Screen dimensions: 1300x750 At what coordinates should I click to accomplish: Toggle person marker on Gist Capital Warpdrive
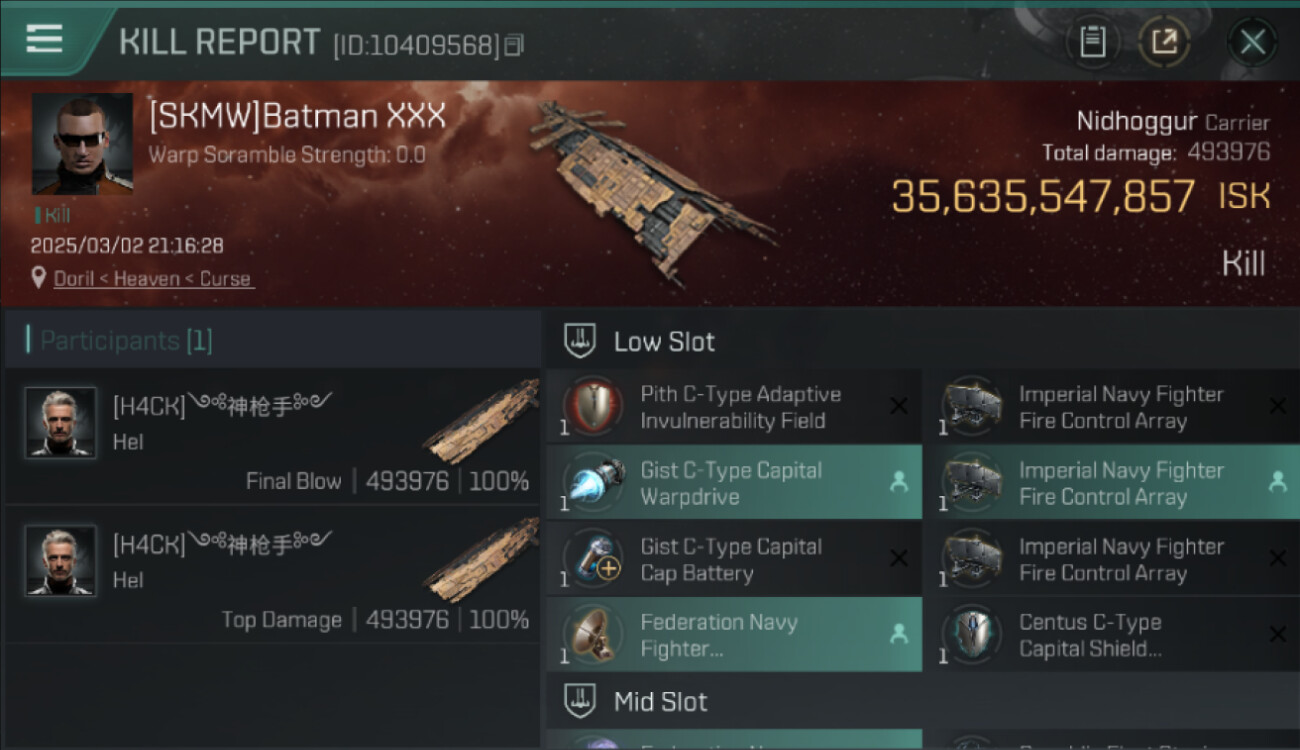(898, 482)
